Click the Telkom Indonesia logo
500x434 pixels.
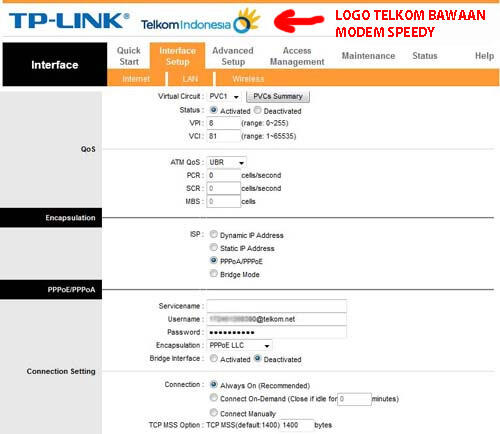(x=201, y=22)
